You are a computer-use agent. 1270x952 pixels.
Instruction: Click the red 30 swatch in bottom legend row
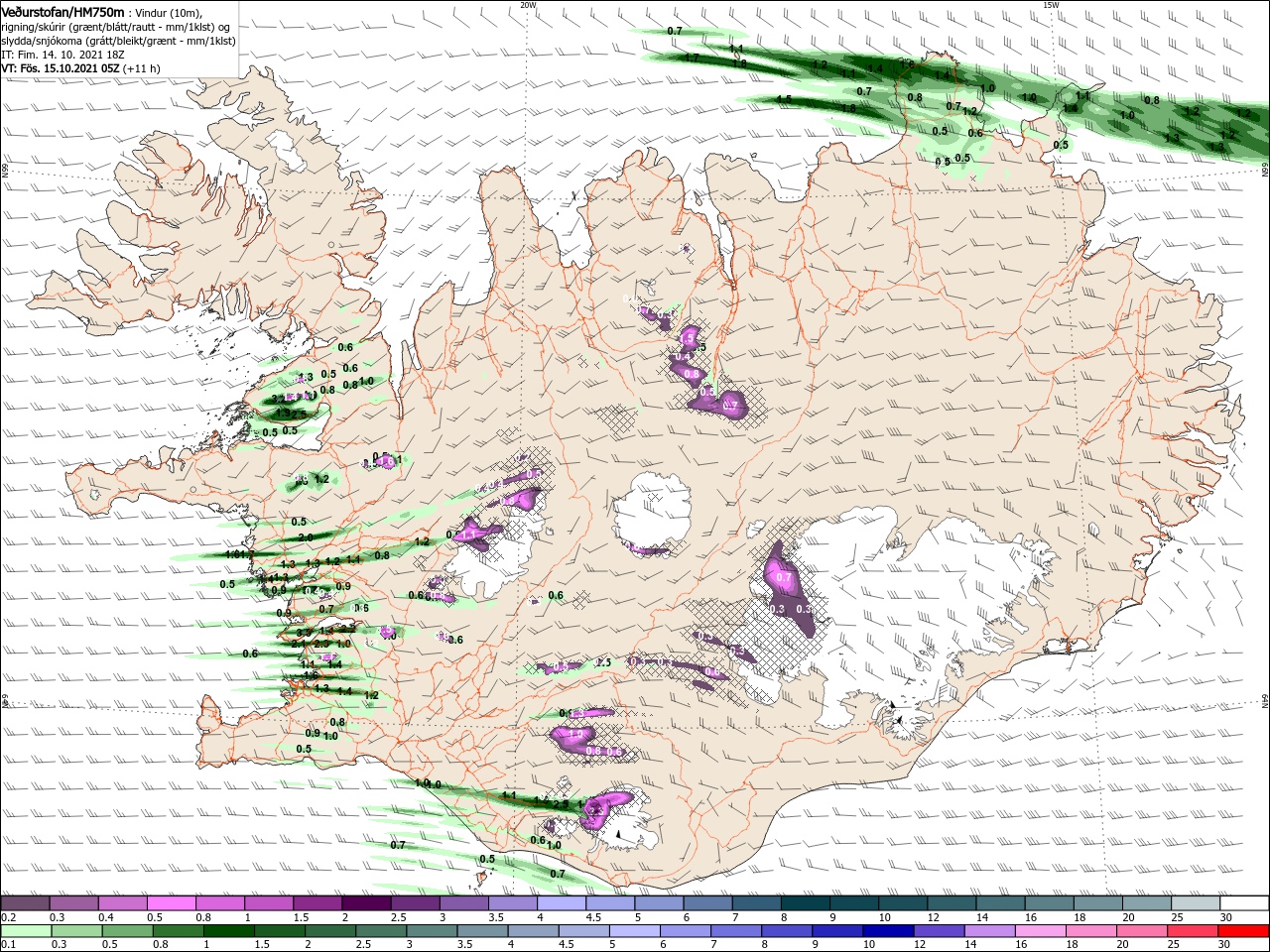pos(1244,931)
